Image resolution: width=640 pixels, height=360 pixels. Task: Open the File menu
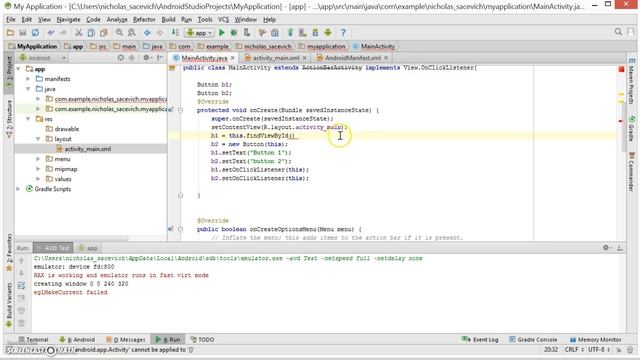click(x=11, y=20)
